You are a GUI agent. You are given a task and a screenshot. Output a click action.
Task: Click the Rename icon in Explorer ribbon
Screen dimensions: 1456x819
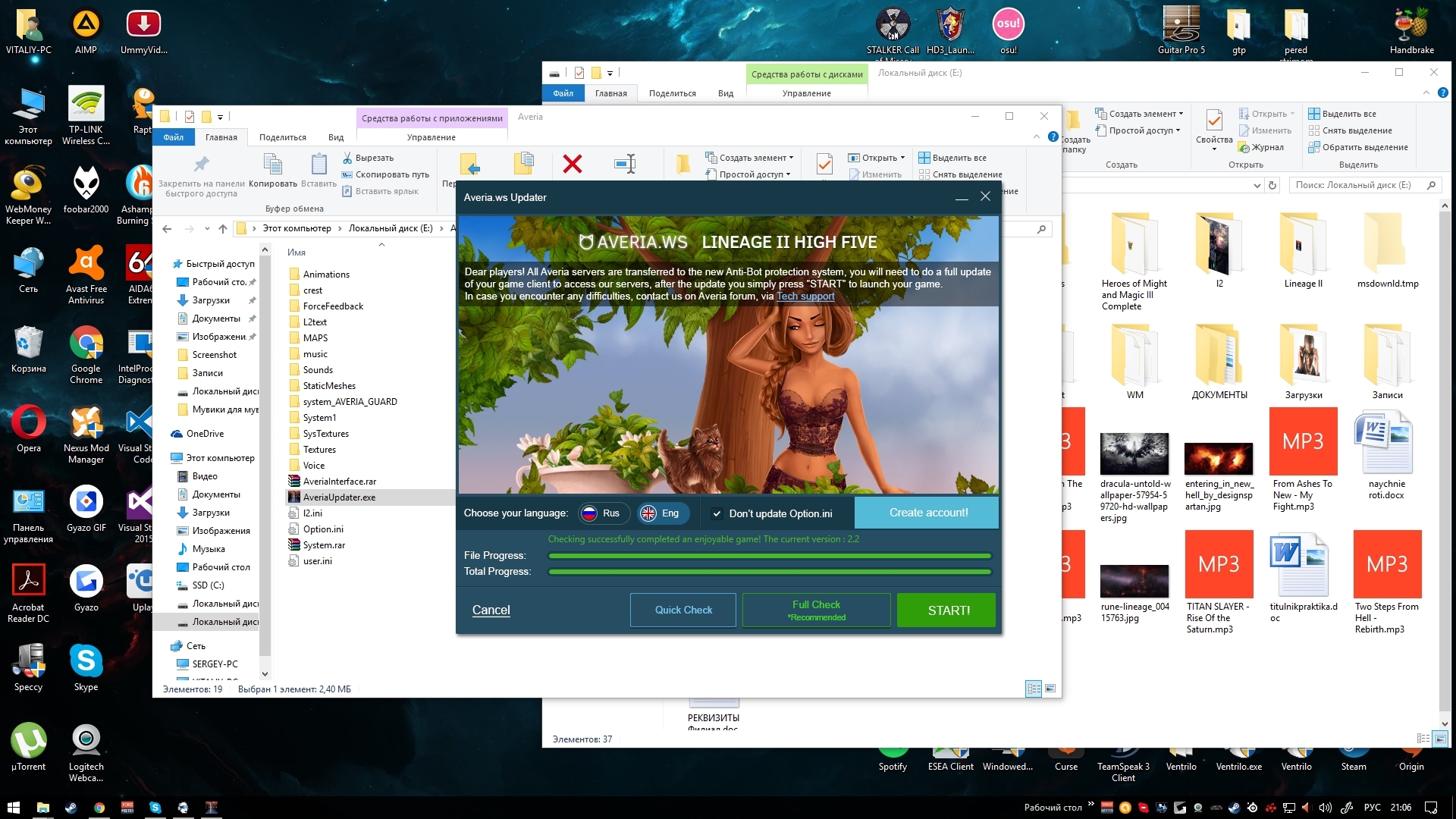click(x=625, y=164)
